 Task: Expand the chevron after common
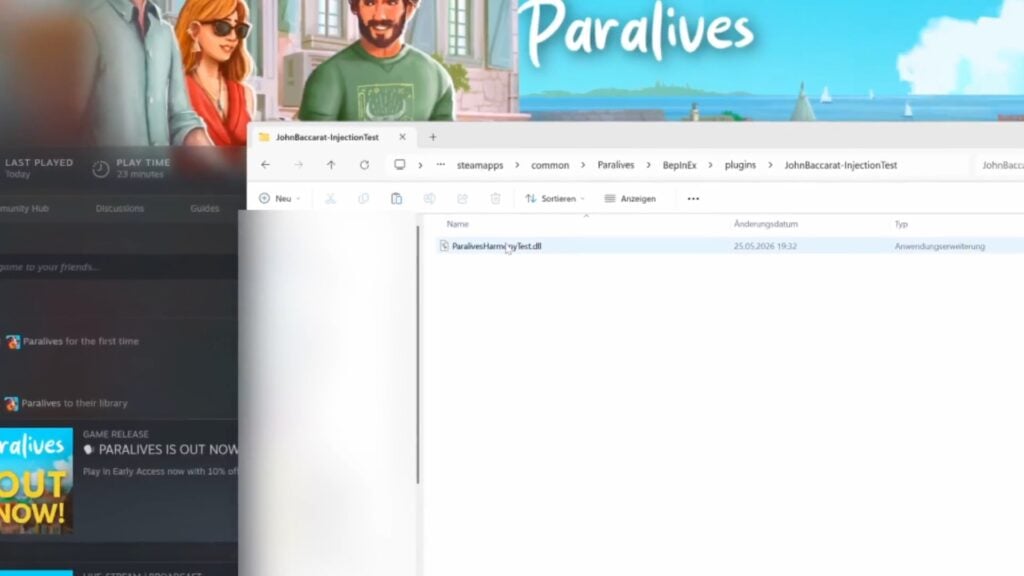583,165
